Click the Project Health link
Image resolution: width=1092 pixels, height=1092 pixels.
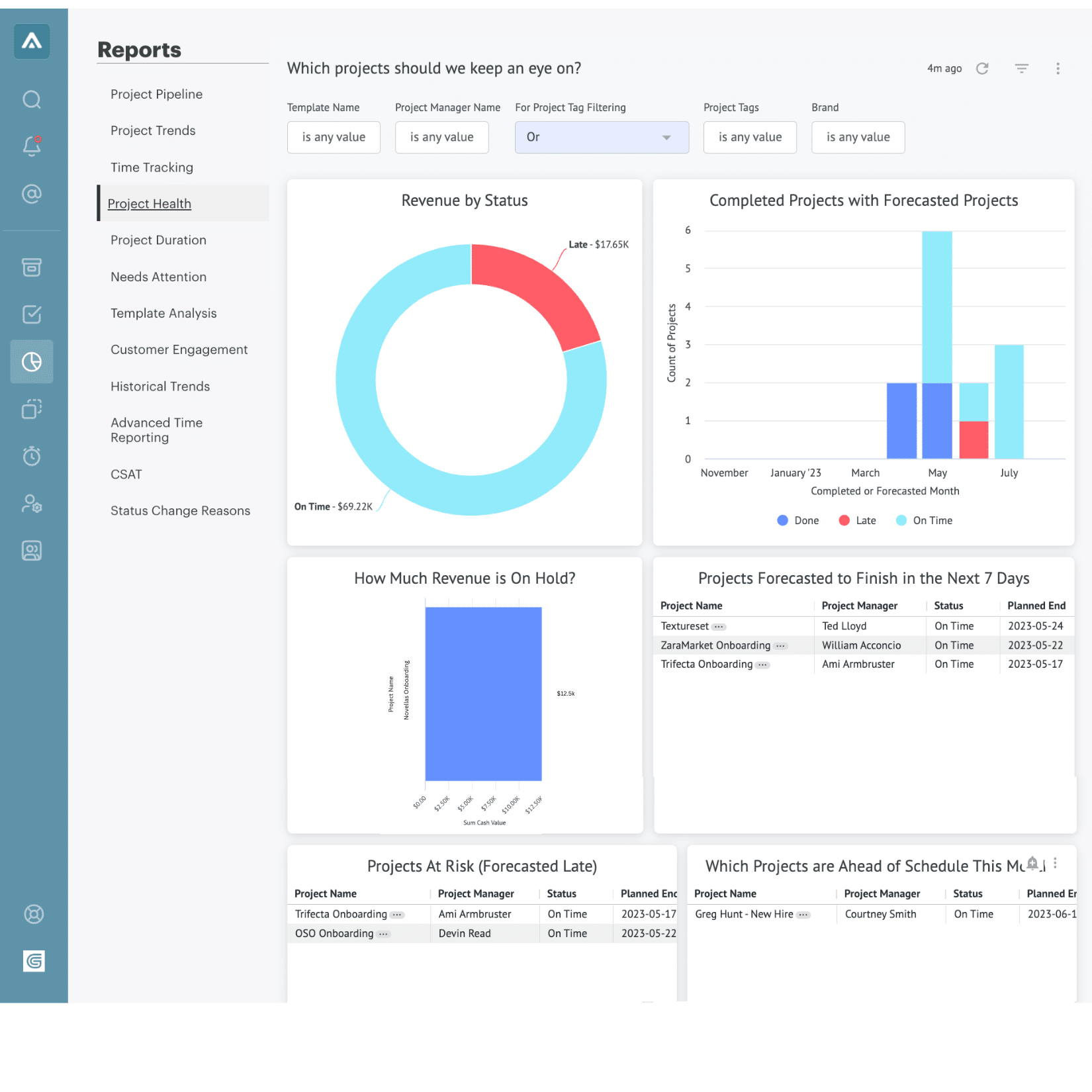[x=150, y=204]
